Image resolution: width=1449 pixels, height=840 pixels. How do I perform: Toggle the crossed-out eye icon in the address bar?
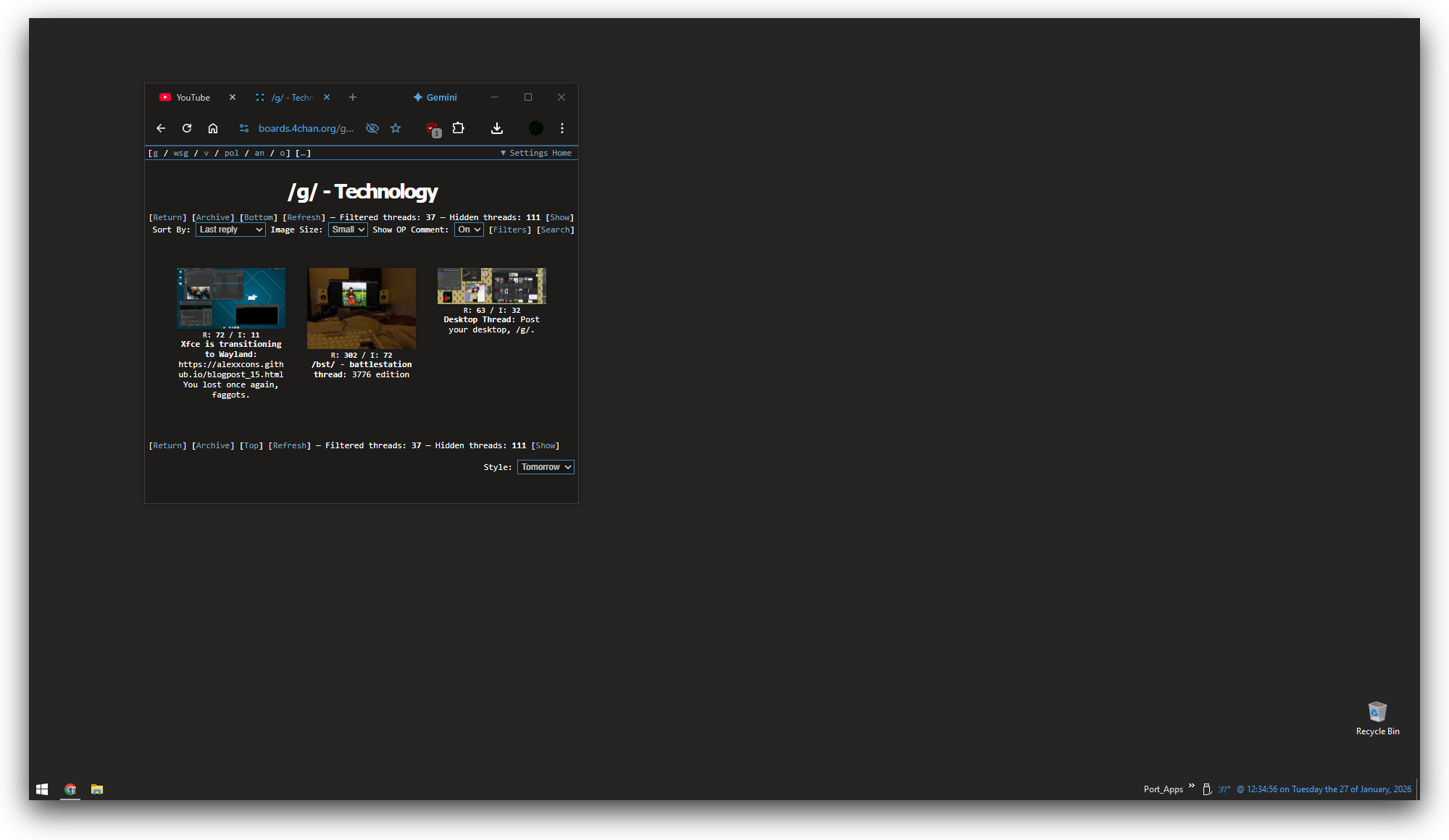[x=372, y=128]
